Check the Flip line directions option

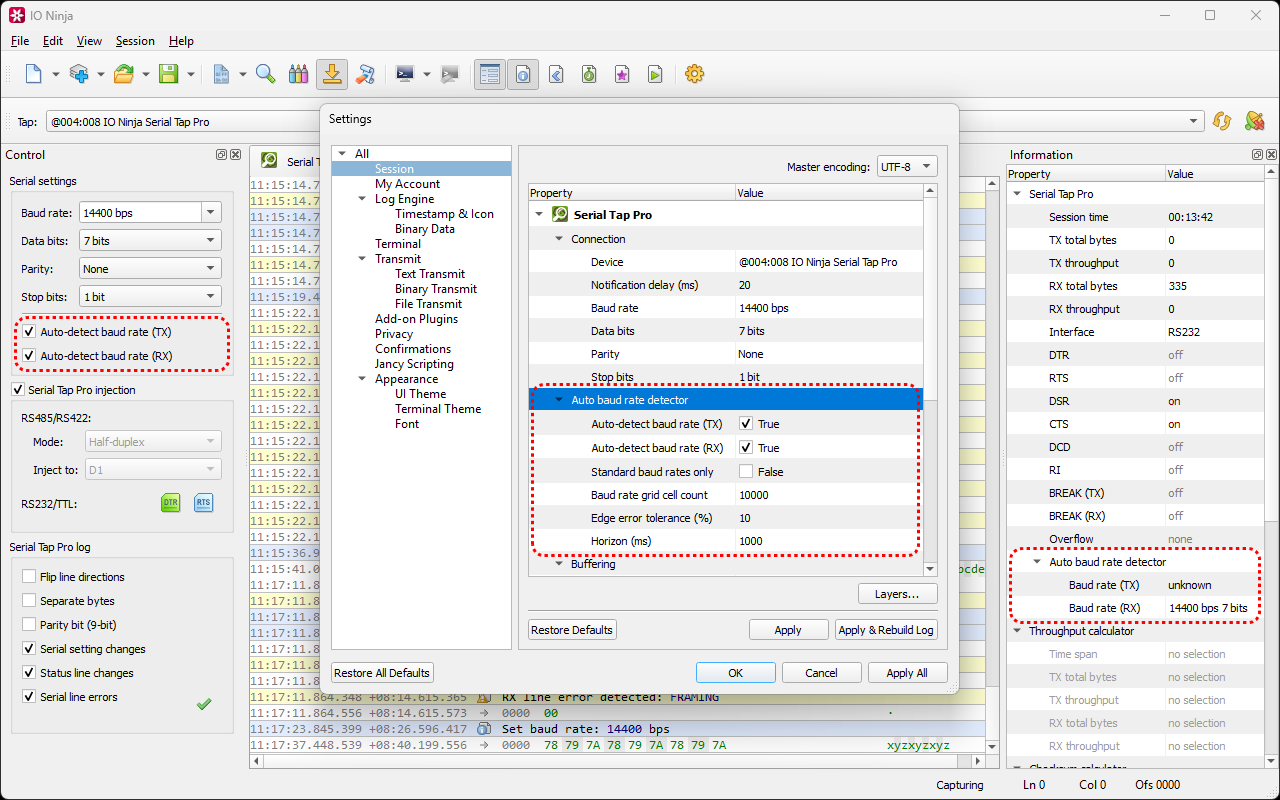tap(30, 577)
